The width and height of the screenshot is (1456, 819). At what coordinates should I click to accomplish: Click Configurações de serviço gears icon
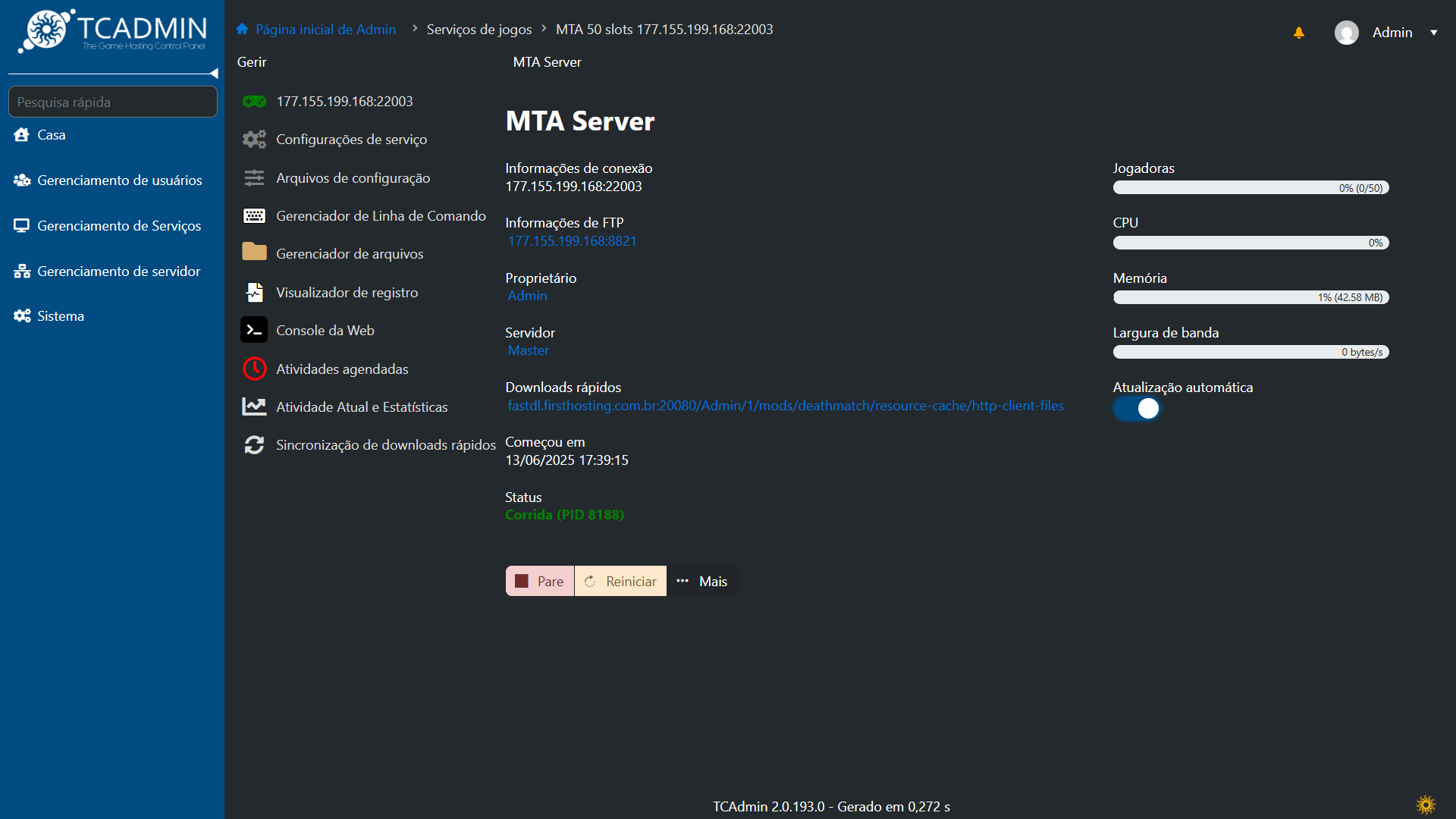pyautogui.click(x=254, y=140)
